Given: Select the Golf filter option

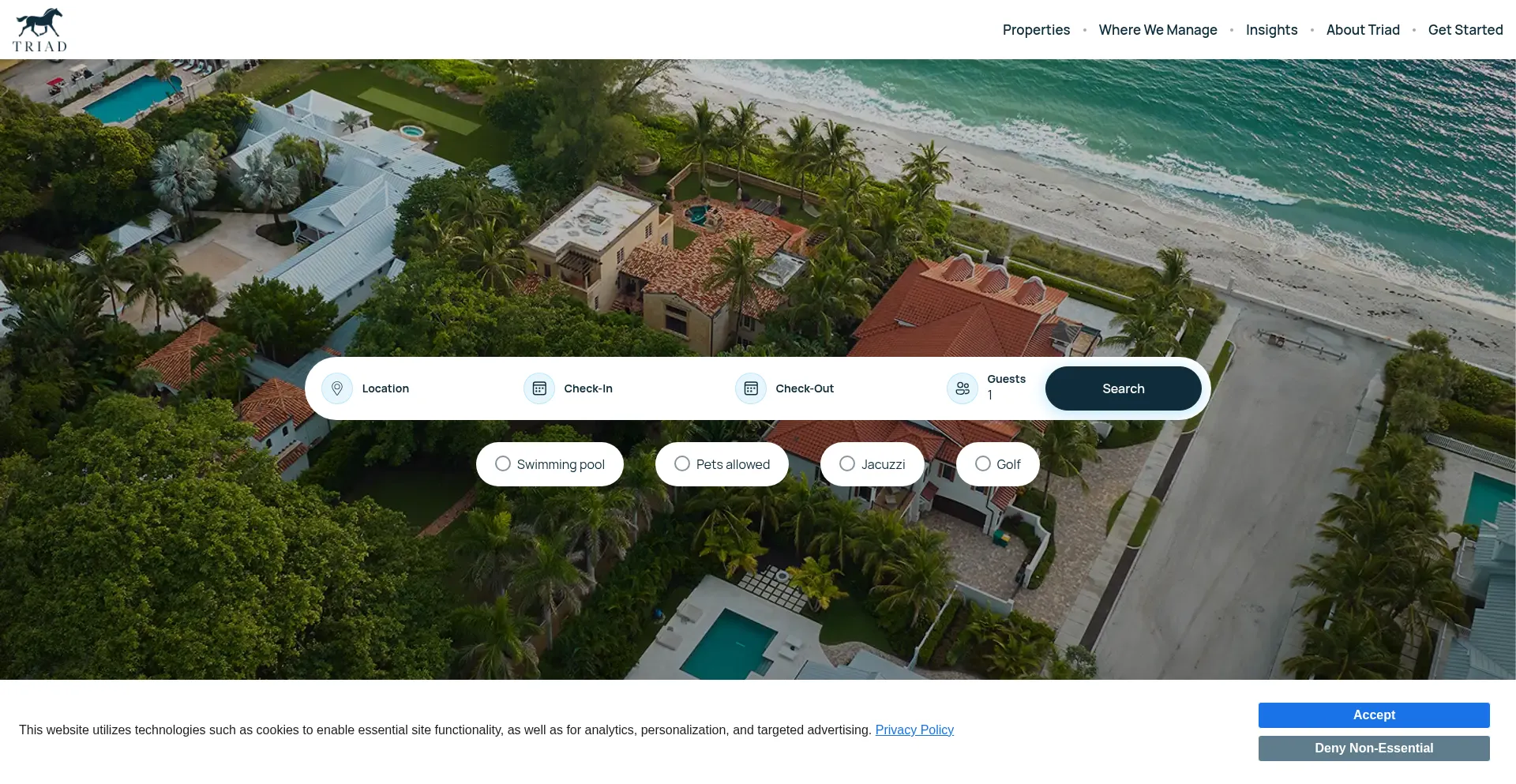Looking at the screenshot, I should pyautogui.click(x=997, y=464).
